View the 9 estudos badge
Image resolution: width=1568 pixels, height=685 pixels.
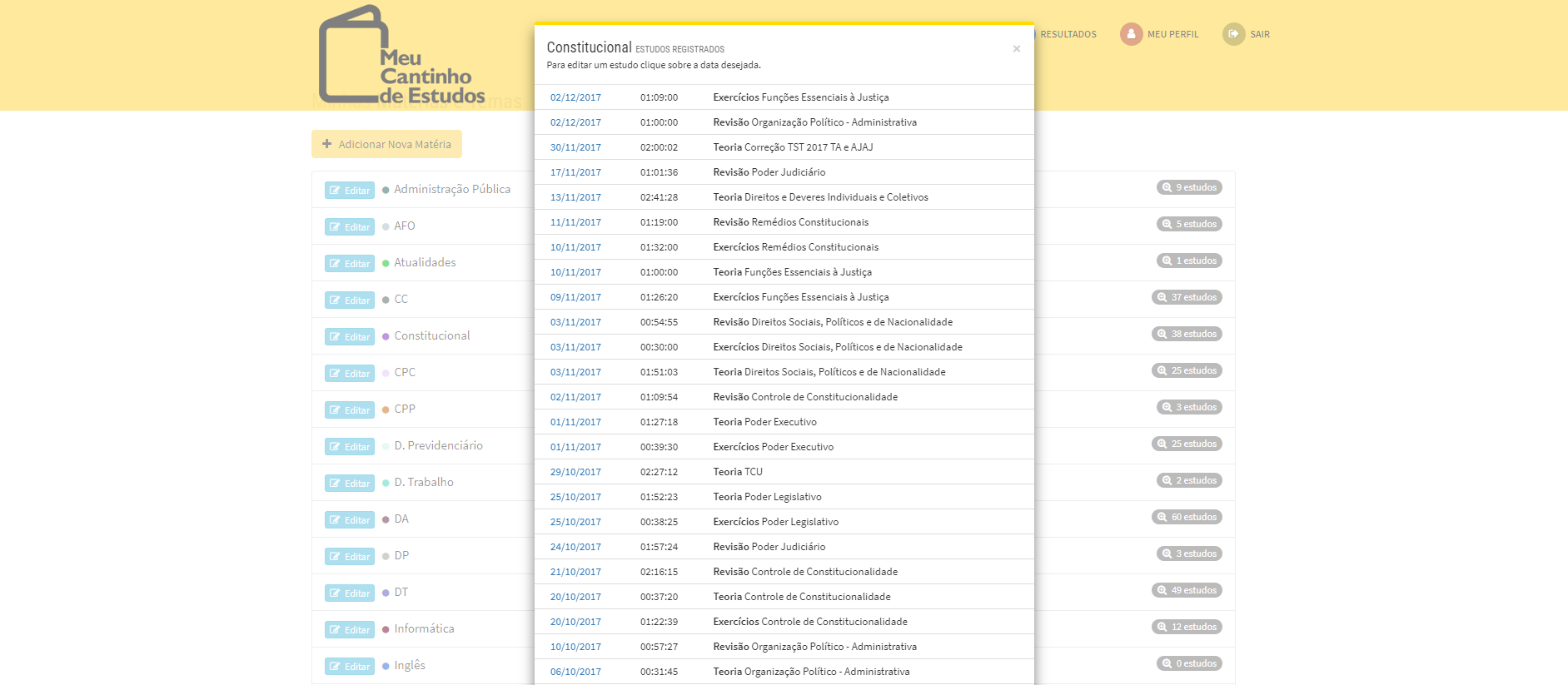point(1189,187)
